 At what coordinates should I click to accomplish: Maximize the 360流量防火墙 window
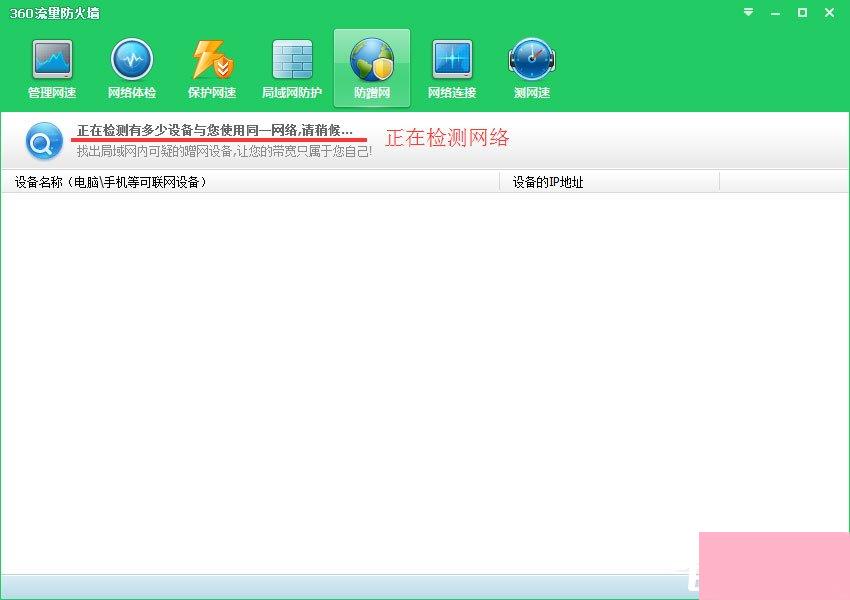[x=802, y=12]
